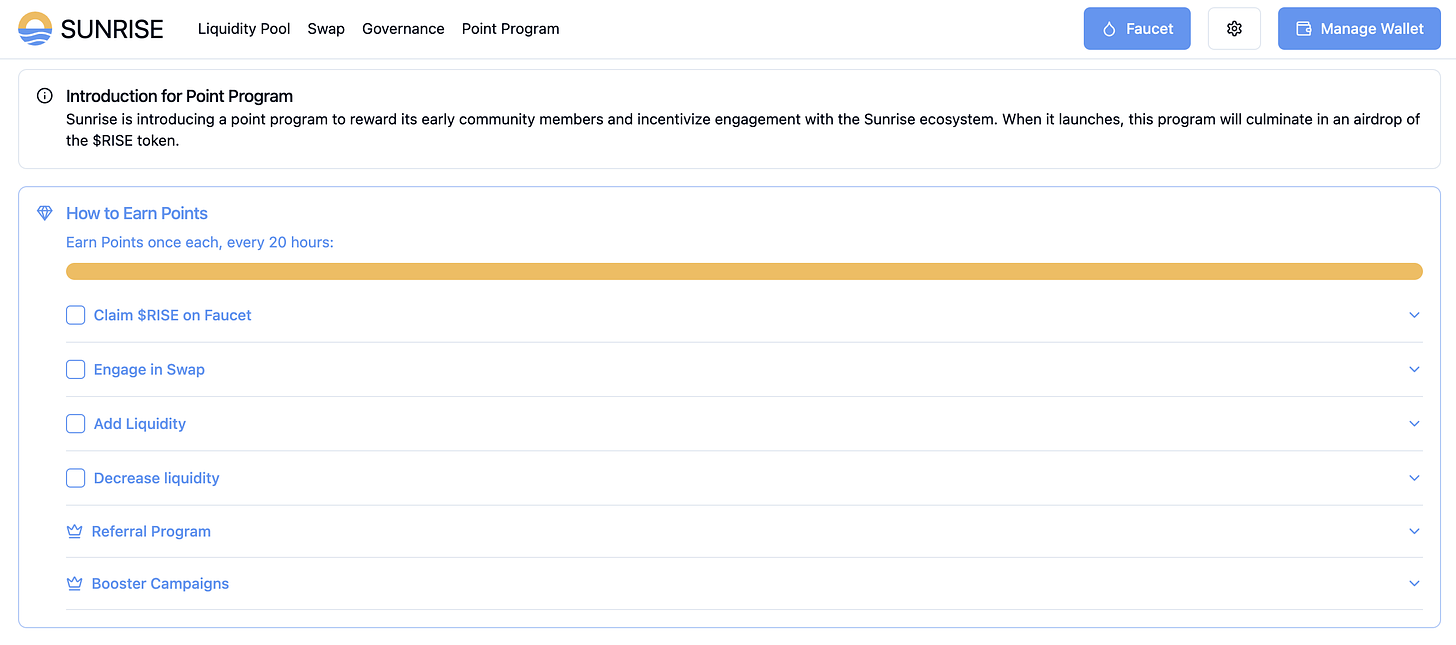The height and width of the screenshot is (645, 1456).
Task: Tick the Engage in Swap checkbox
Action: click(x=75, y=369)
